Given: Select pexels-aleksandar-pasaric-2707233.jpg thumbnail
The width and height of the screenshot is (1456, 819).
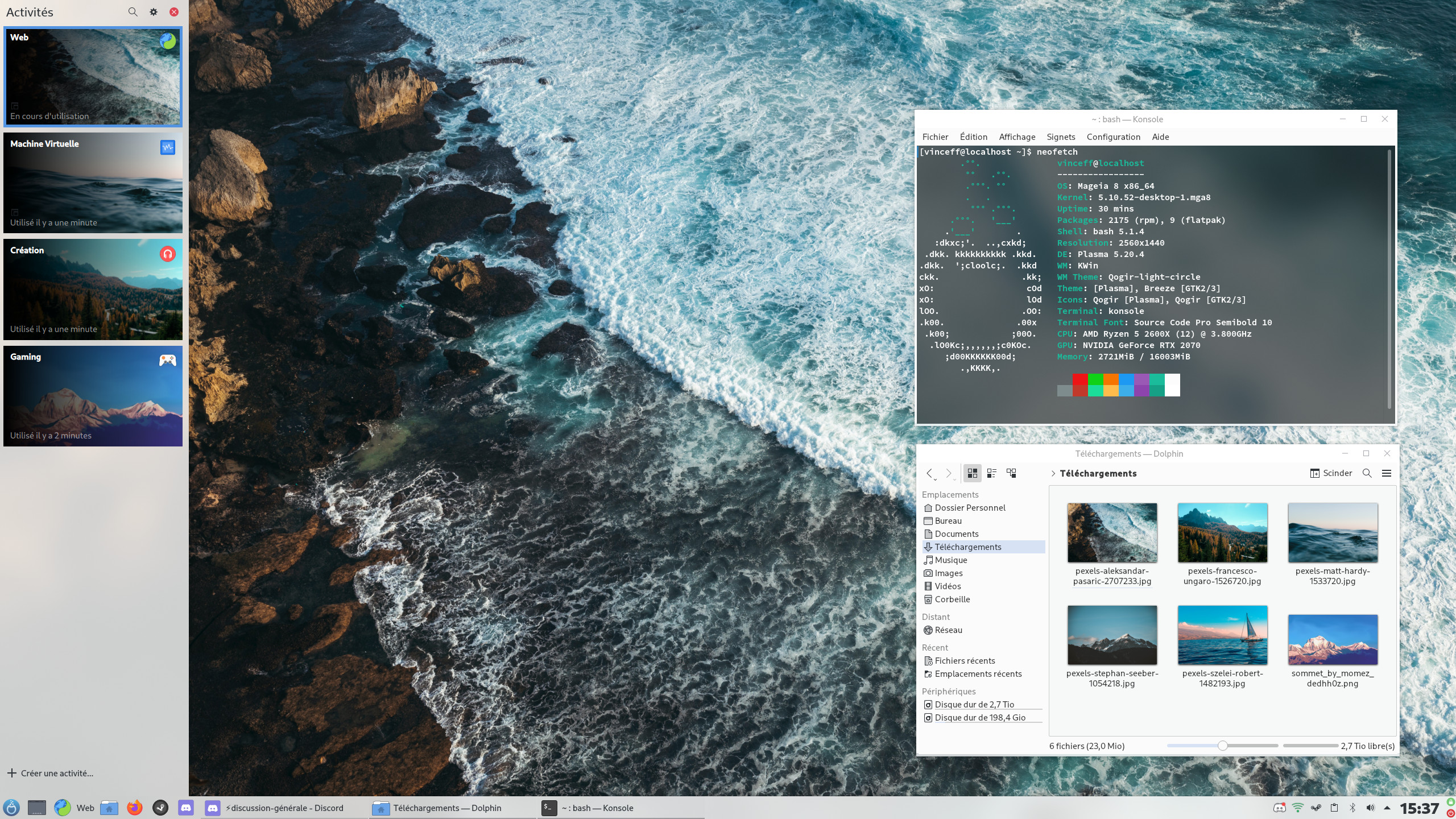Looking at the screenshot, I should click(x=1112, y=533).
